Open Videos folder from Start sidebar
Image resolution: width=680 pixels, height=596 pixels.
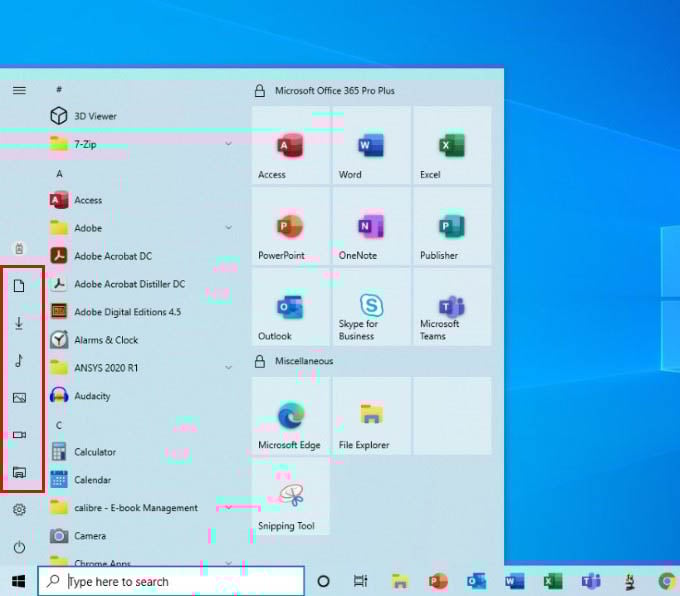[19, 435]
